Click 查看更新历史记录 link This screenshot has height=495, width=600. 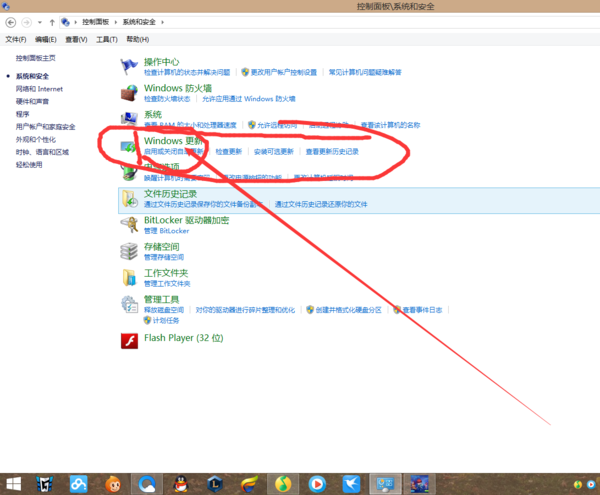point(332,151)
